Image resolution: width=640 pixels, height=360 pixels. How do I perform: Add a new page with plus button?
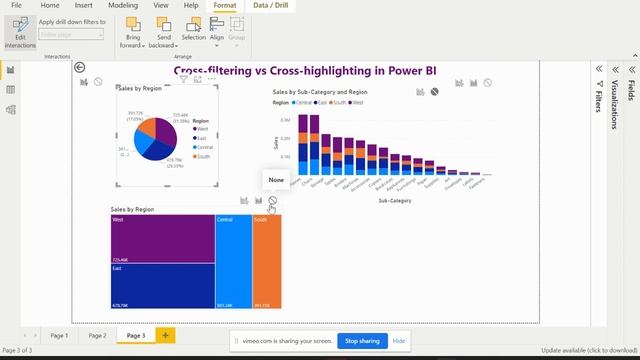(165, 336)
